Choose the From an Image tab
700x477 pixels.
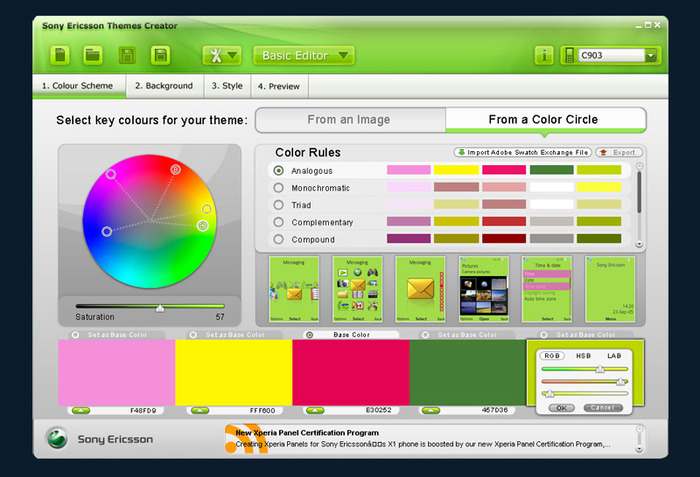coord(350,120)
